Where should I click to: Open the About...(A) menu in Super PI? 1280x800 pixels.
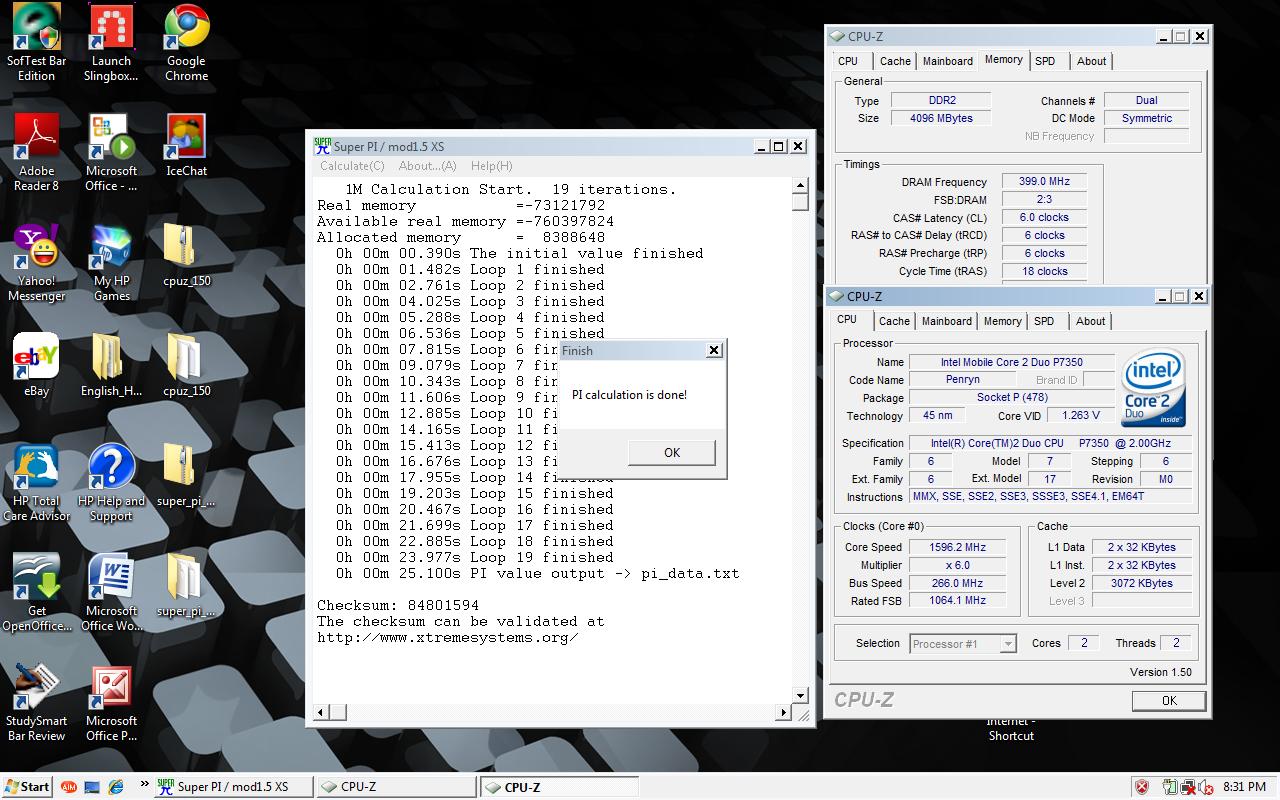pyautogui.click(x=427, y=166)
